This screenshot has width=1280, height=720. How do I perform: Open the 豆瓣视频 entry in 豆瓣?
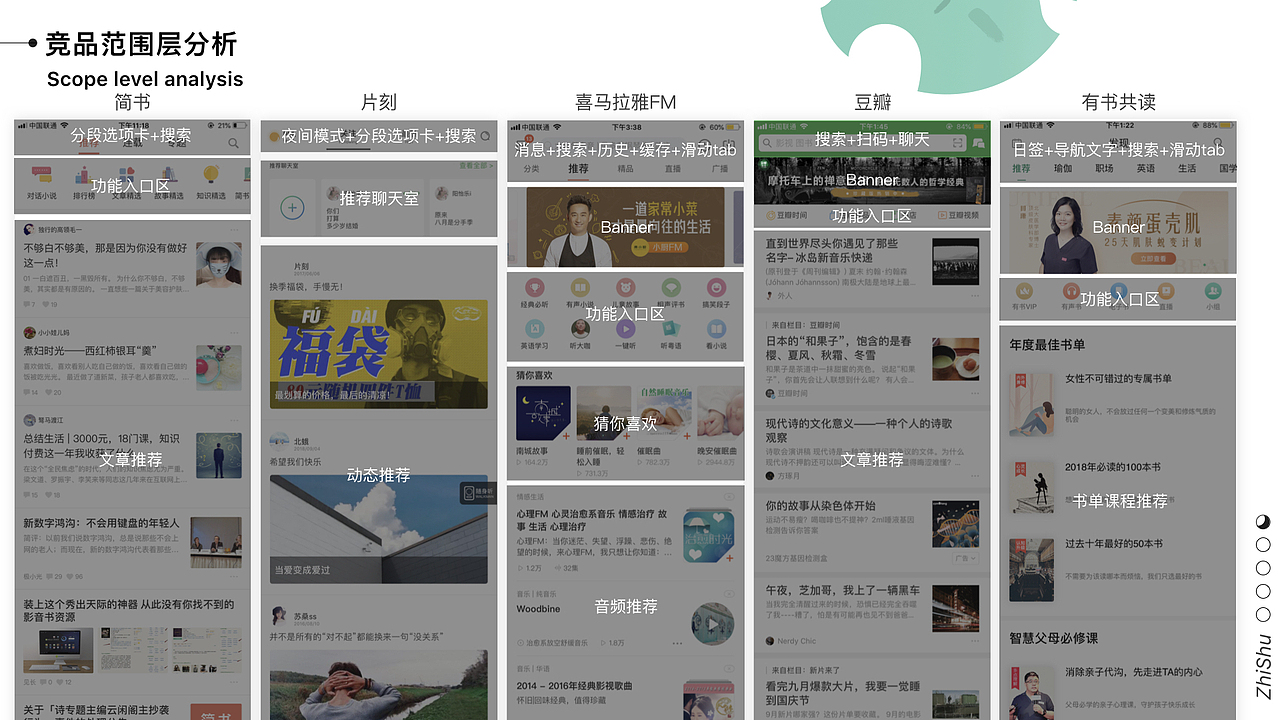957,216
